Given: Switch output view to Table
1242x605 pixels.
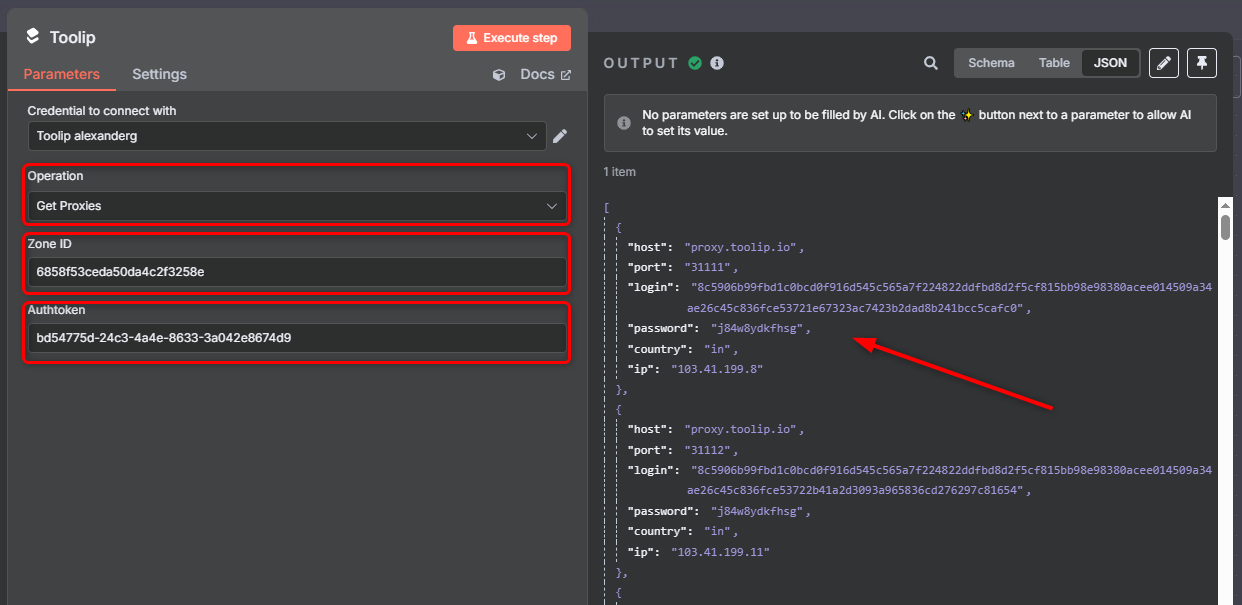Looking at the screenshot, I should pos(1054,63).
